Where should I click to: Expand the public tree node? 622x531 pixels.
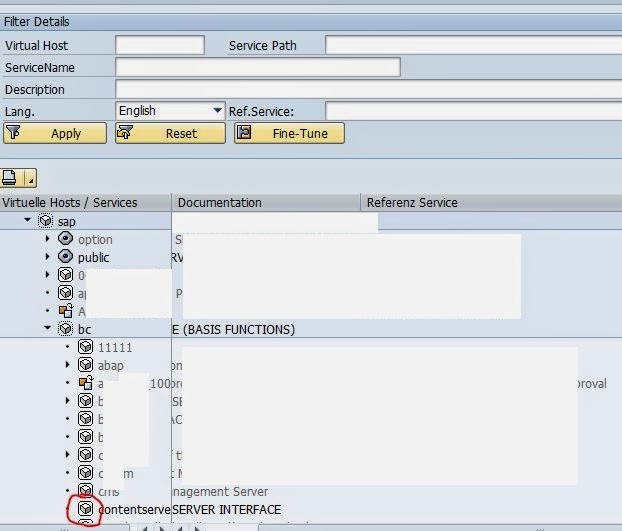[48, 256]
